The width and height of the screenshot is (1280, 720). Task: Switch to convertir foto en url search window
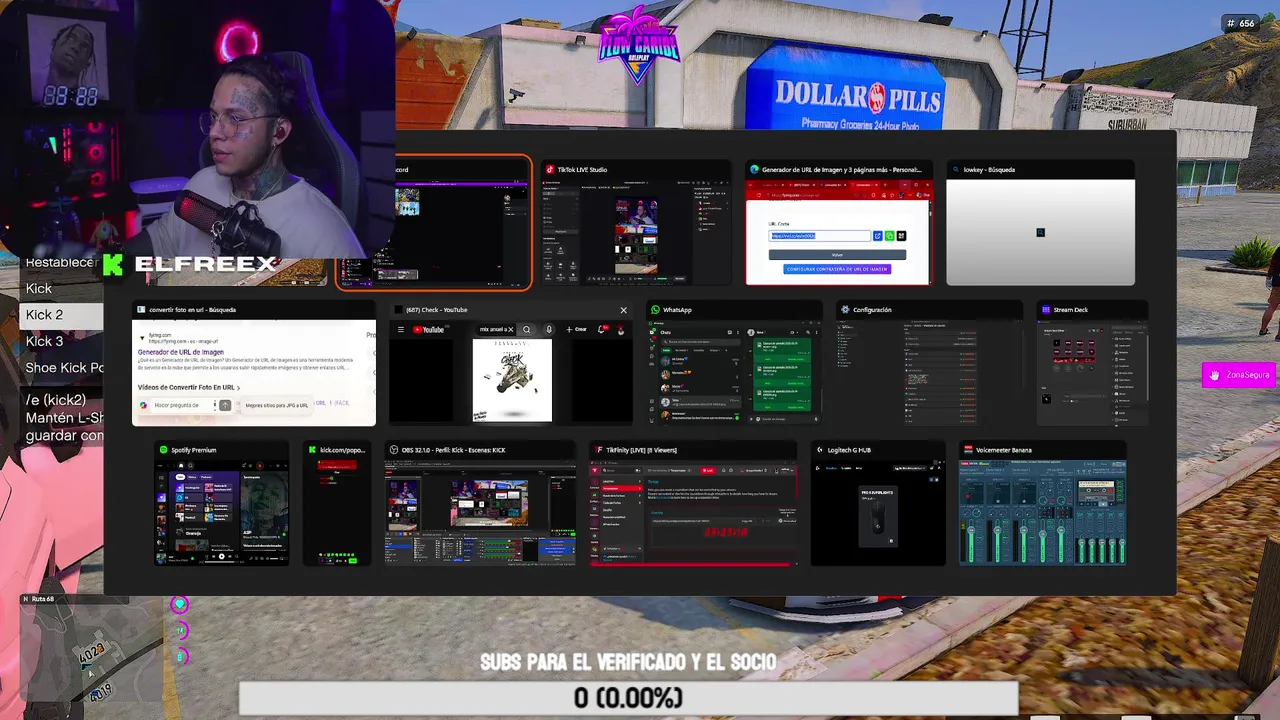click(254, 364)
